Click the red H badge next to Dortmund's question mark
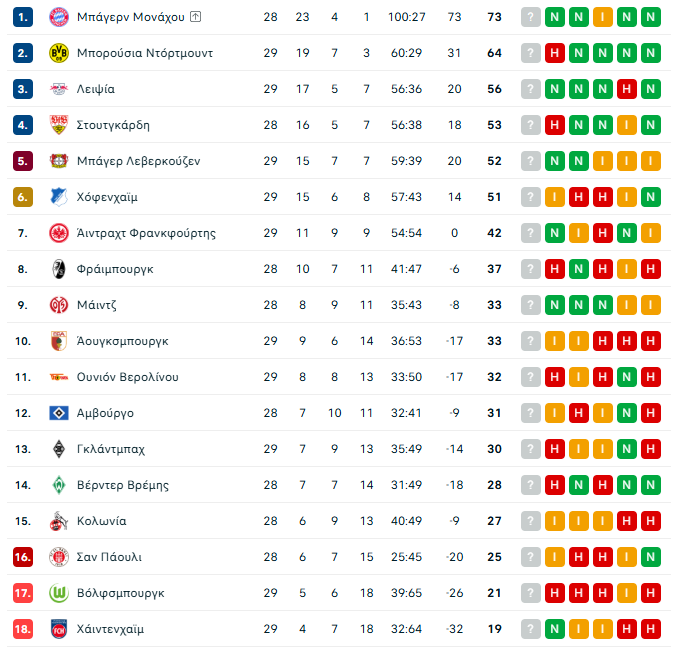This screenshot has height=650, width=678. (554, 53)
